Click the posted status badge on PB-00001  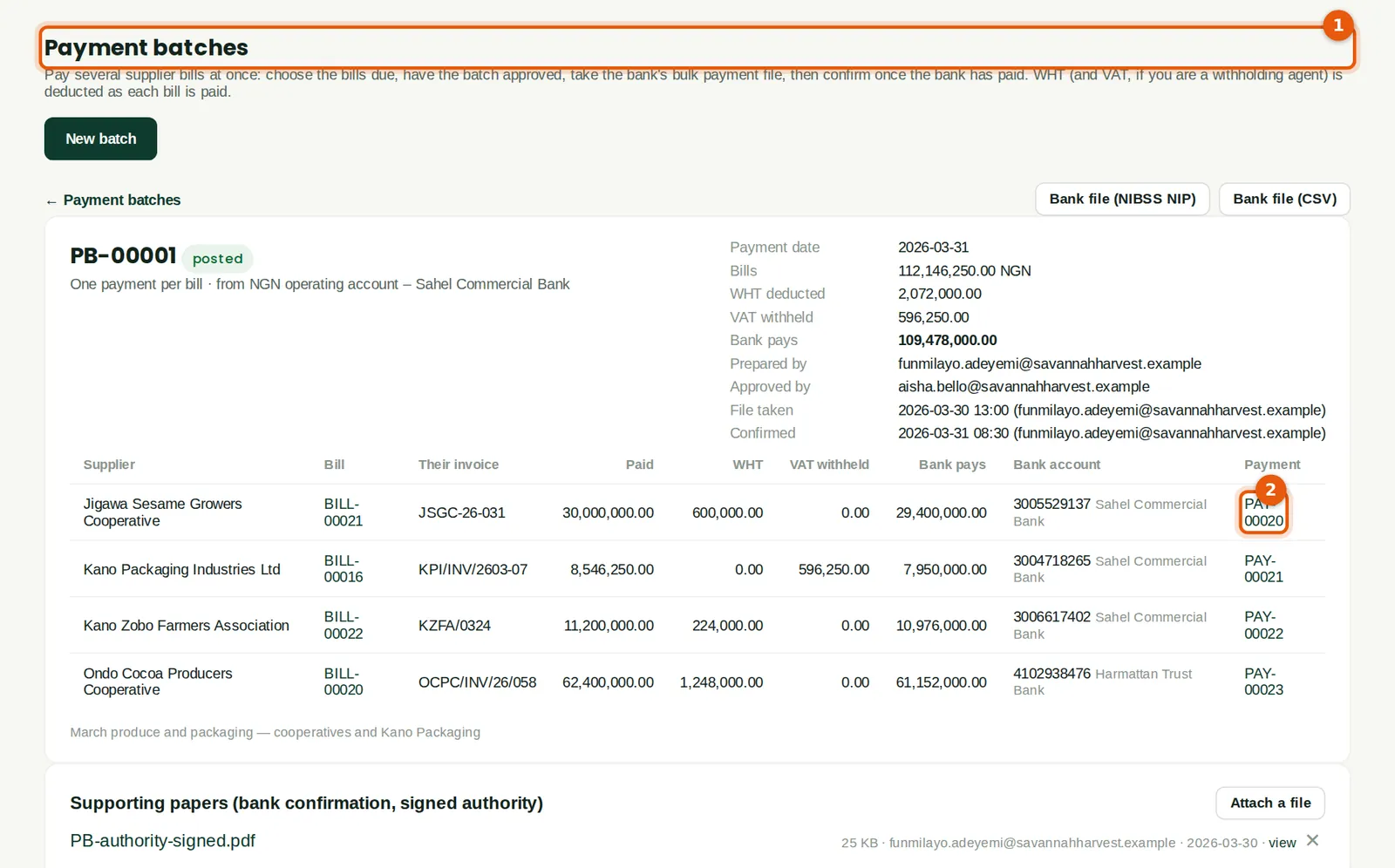(218, 259)
